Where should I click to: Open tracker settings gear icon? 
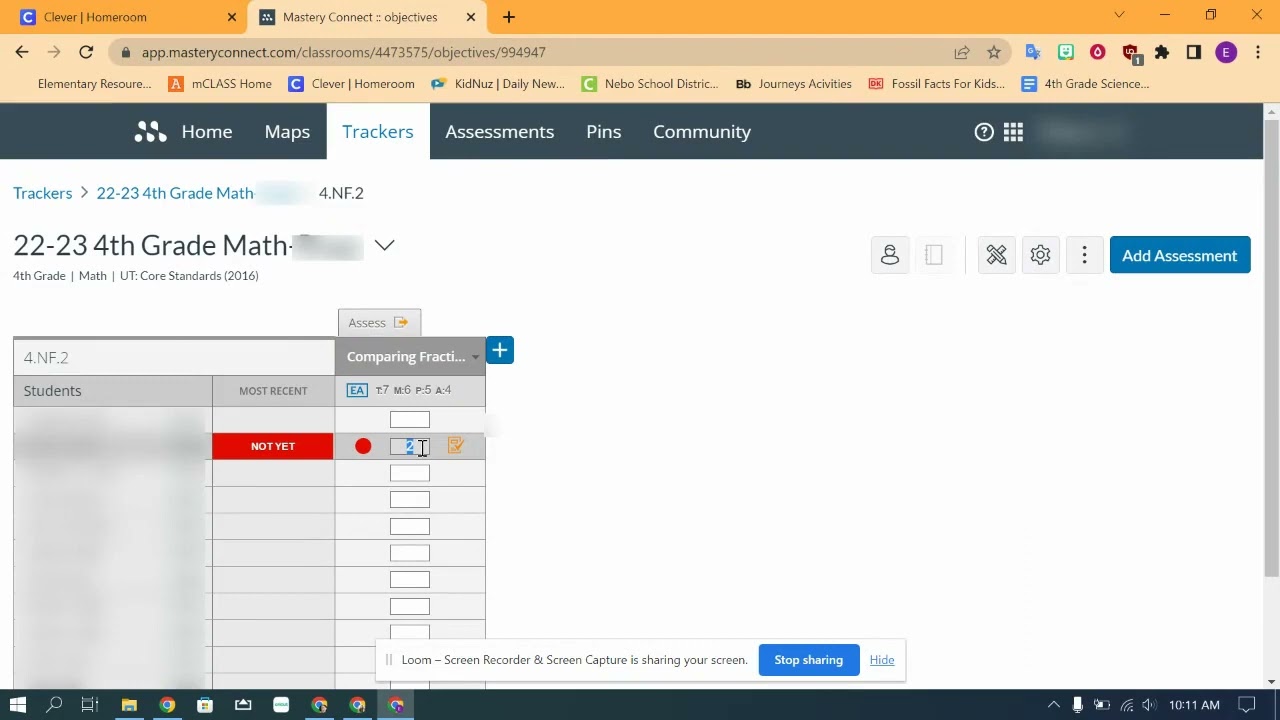click(1040, 255)
